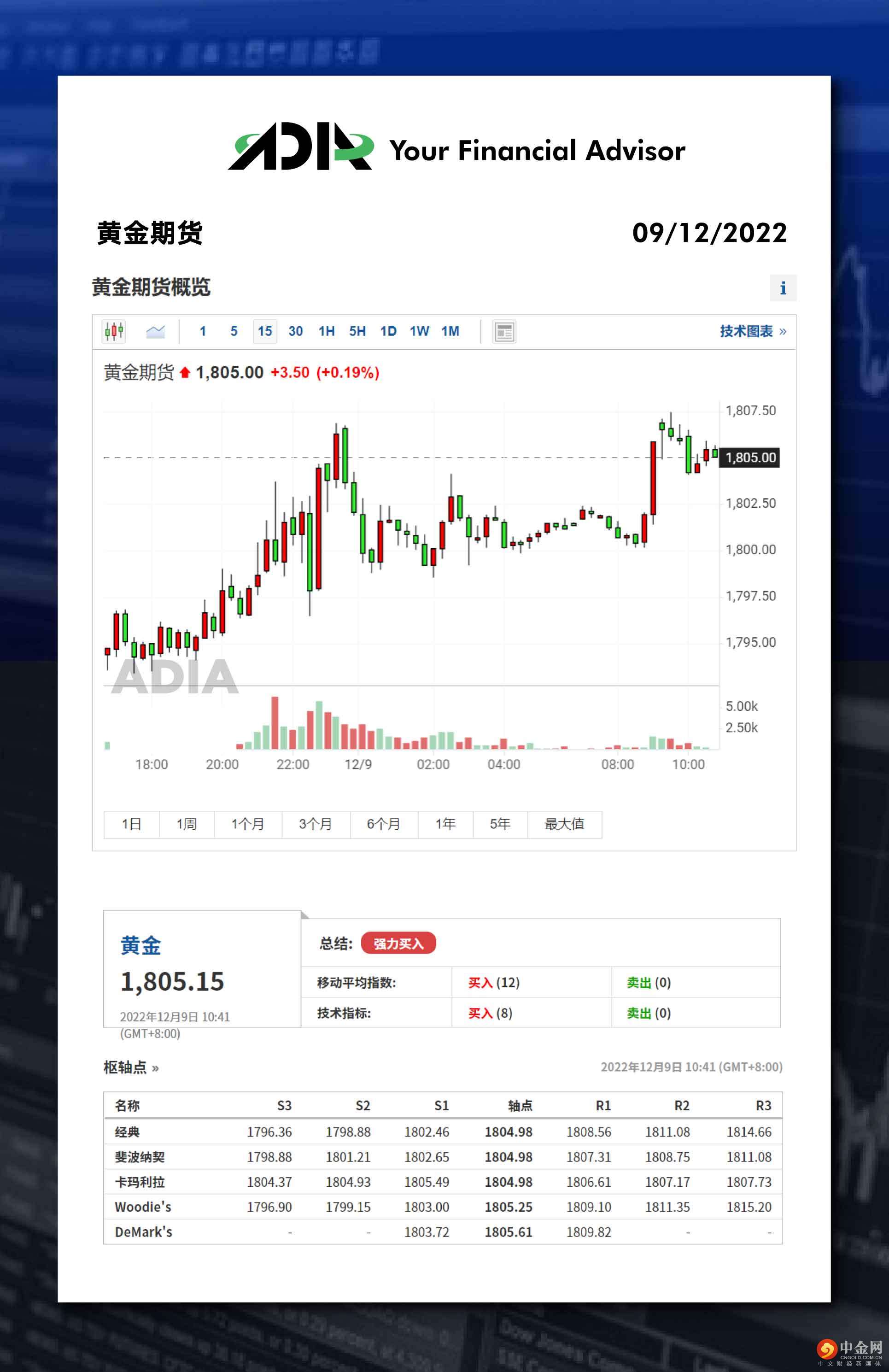The image size is (889, 1372).
Task: Open the 黄金 title link
Action: coord(140,946)
